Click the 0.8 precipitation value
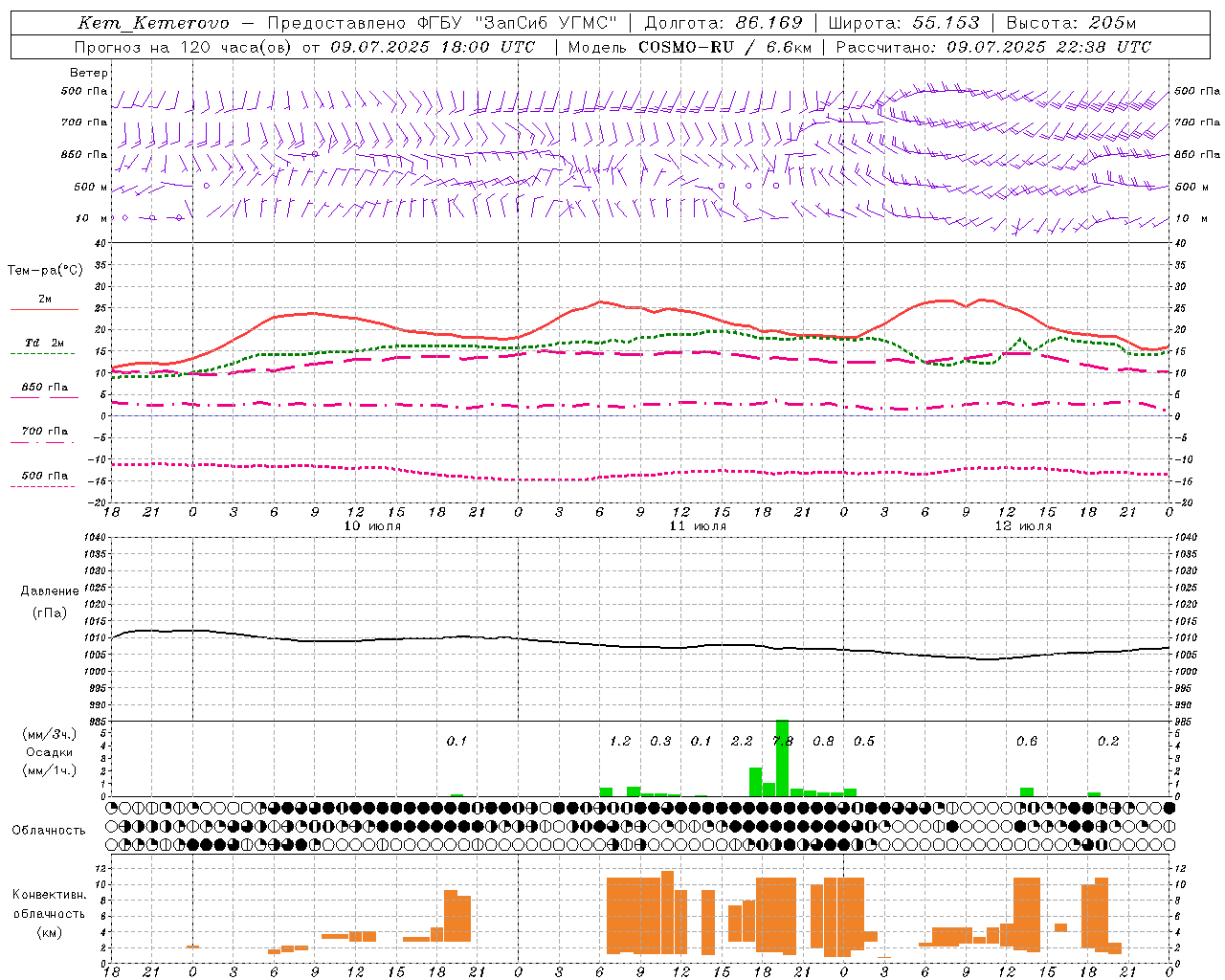 click(x=823, y=741)
